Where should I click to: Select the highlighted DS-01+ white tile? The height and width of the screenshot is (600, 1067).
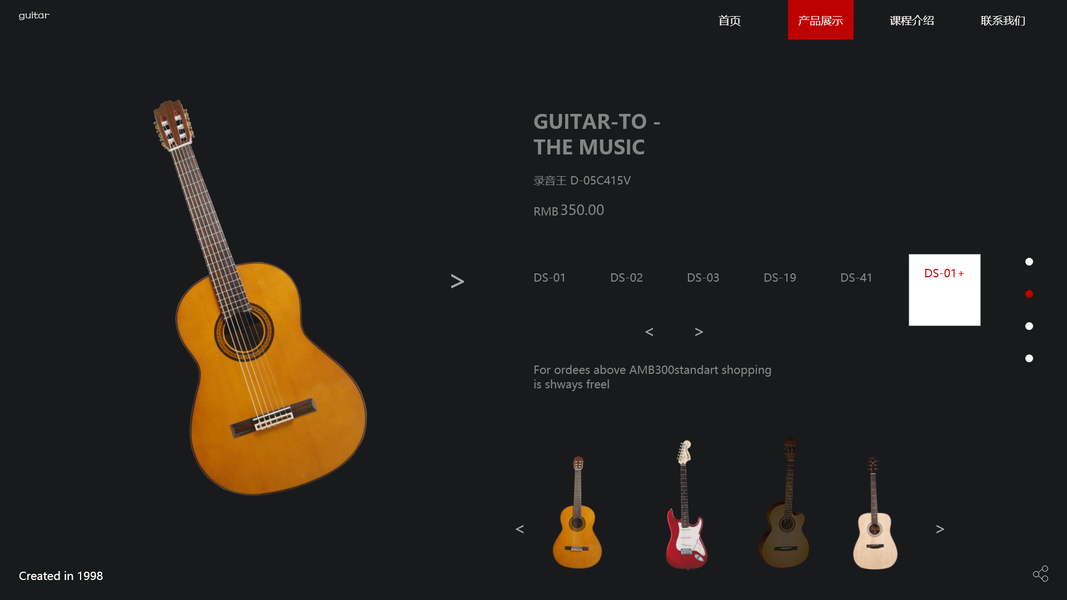click(x=945, y=290)
